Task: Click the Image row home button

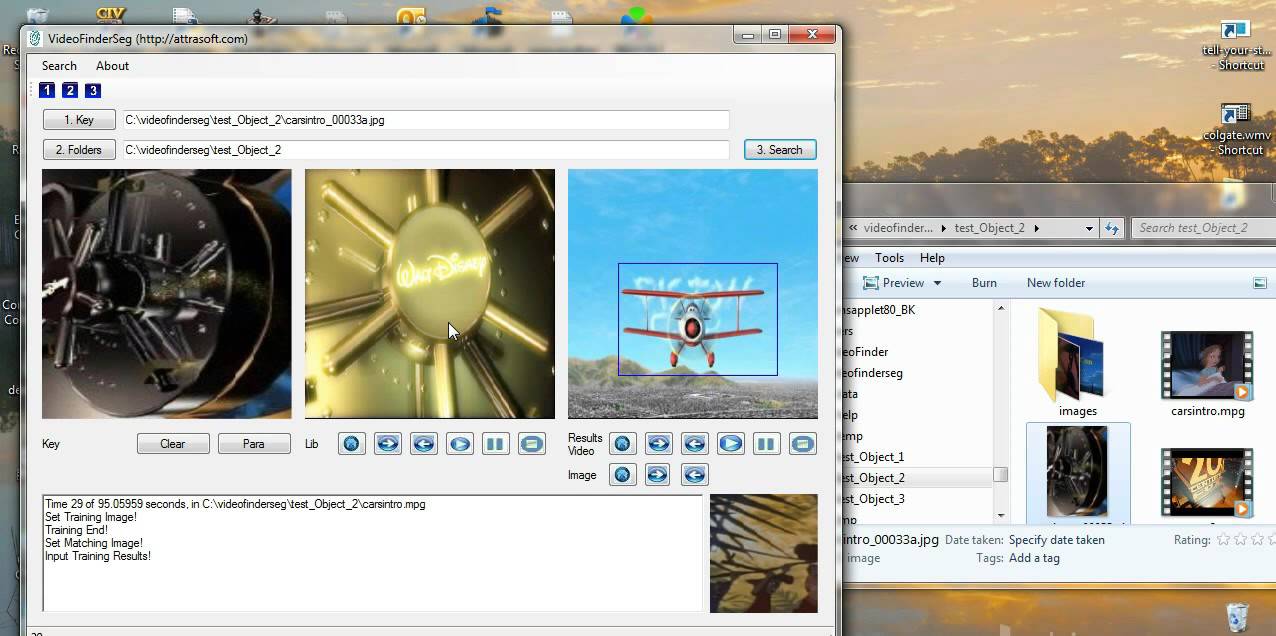Action: point(623,475)
